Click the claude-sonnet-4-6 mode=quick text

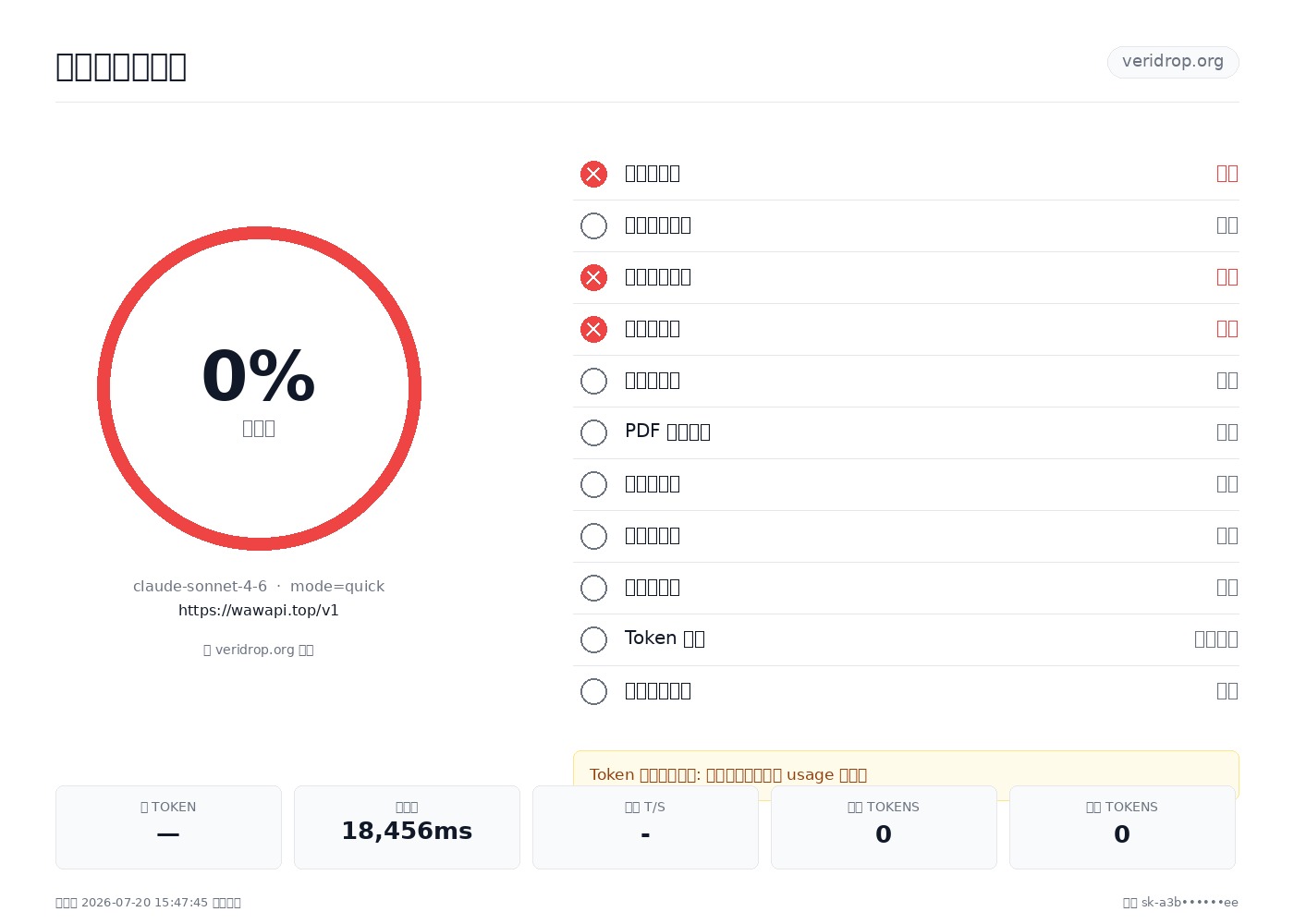259,587
